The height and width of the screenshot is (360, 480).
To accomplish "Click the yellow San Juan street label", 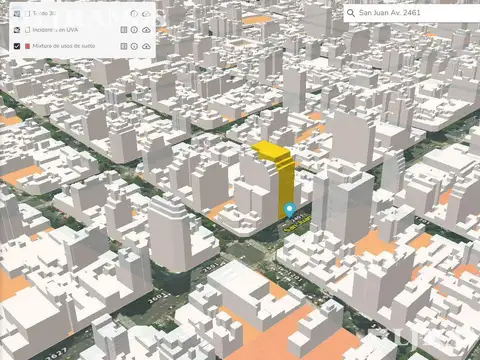I will 297,224.
